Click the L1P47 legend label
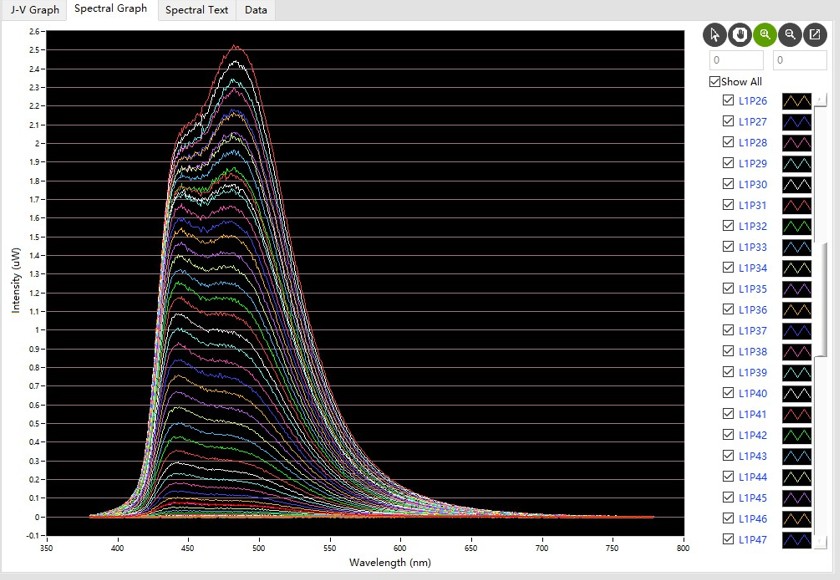Screen dimensions: 840x580 (753, 539)
